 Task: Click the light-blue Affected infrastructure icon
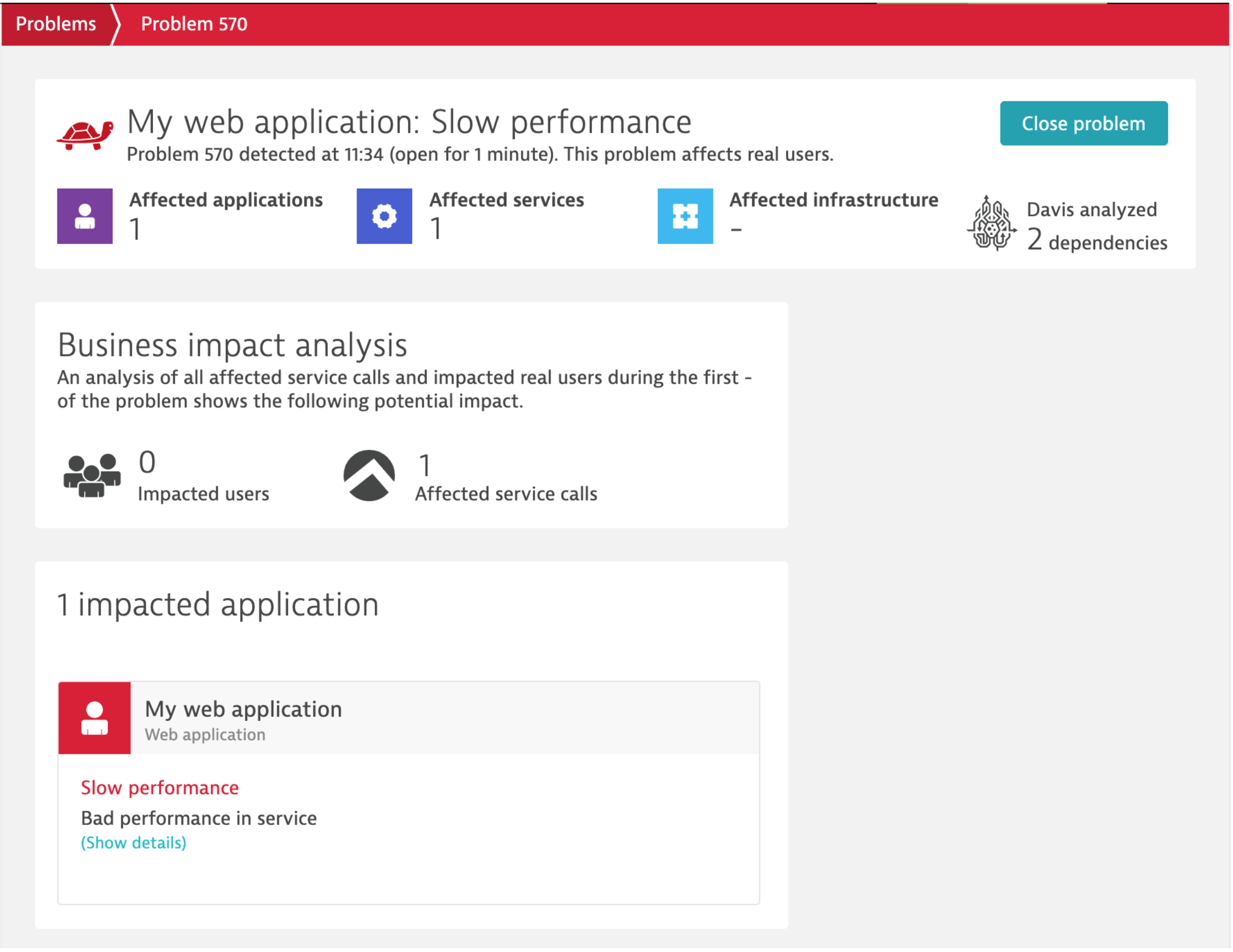click(685, 216)
